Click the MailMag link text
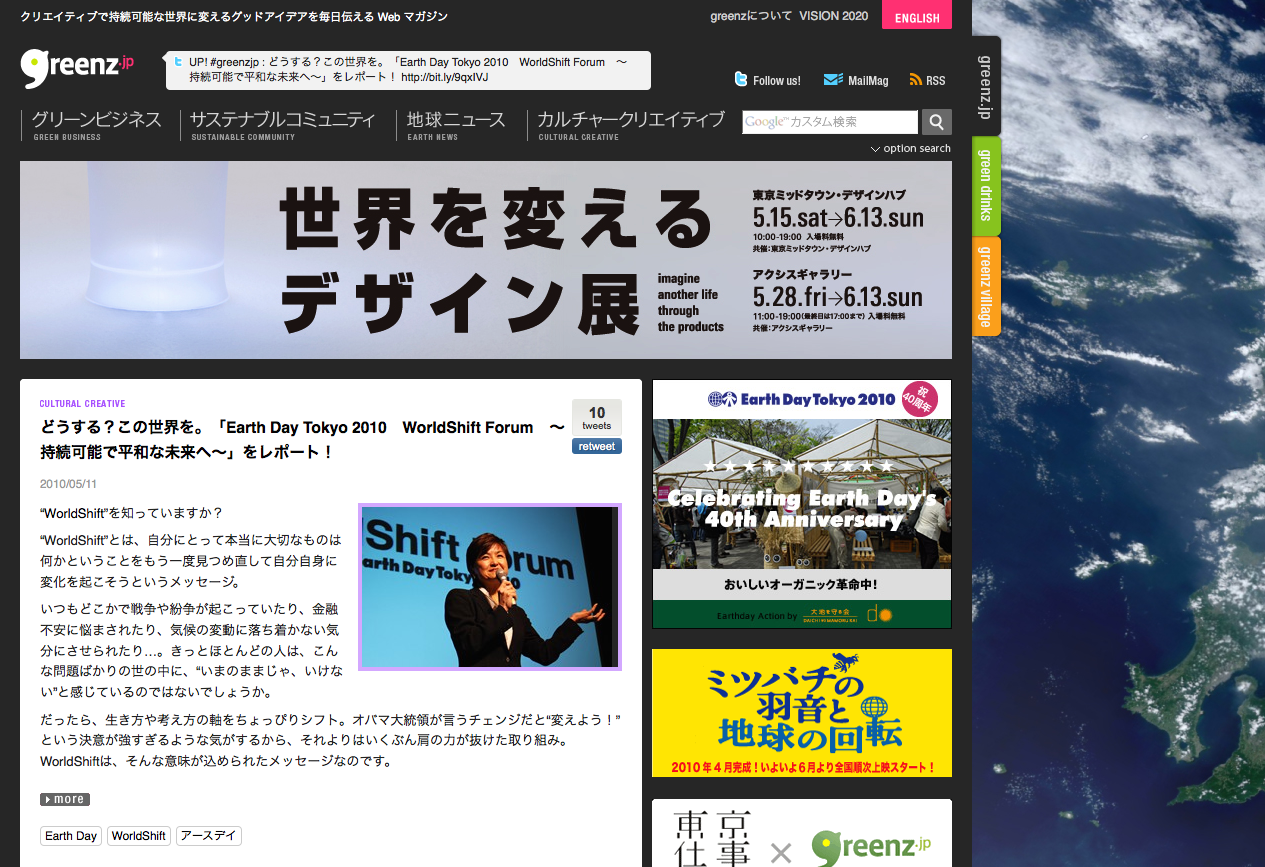Viewport: 1265px width, 867px height. tap(868, 81)
